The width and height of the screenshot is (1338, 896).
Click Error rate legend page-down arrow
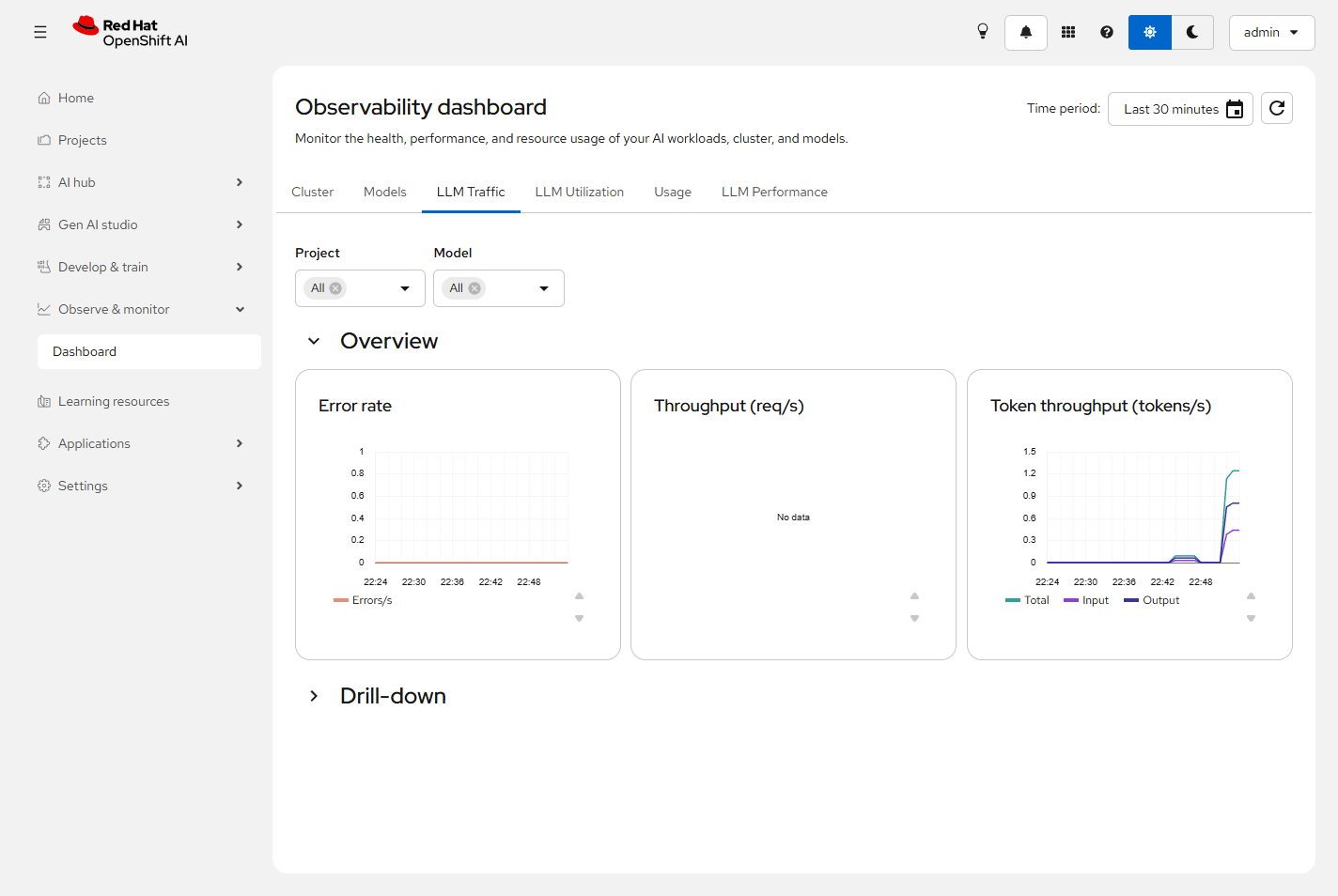click(580, 618)
